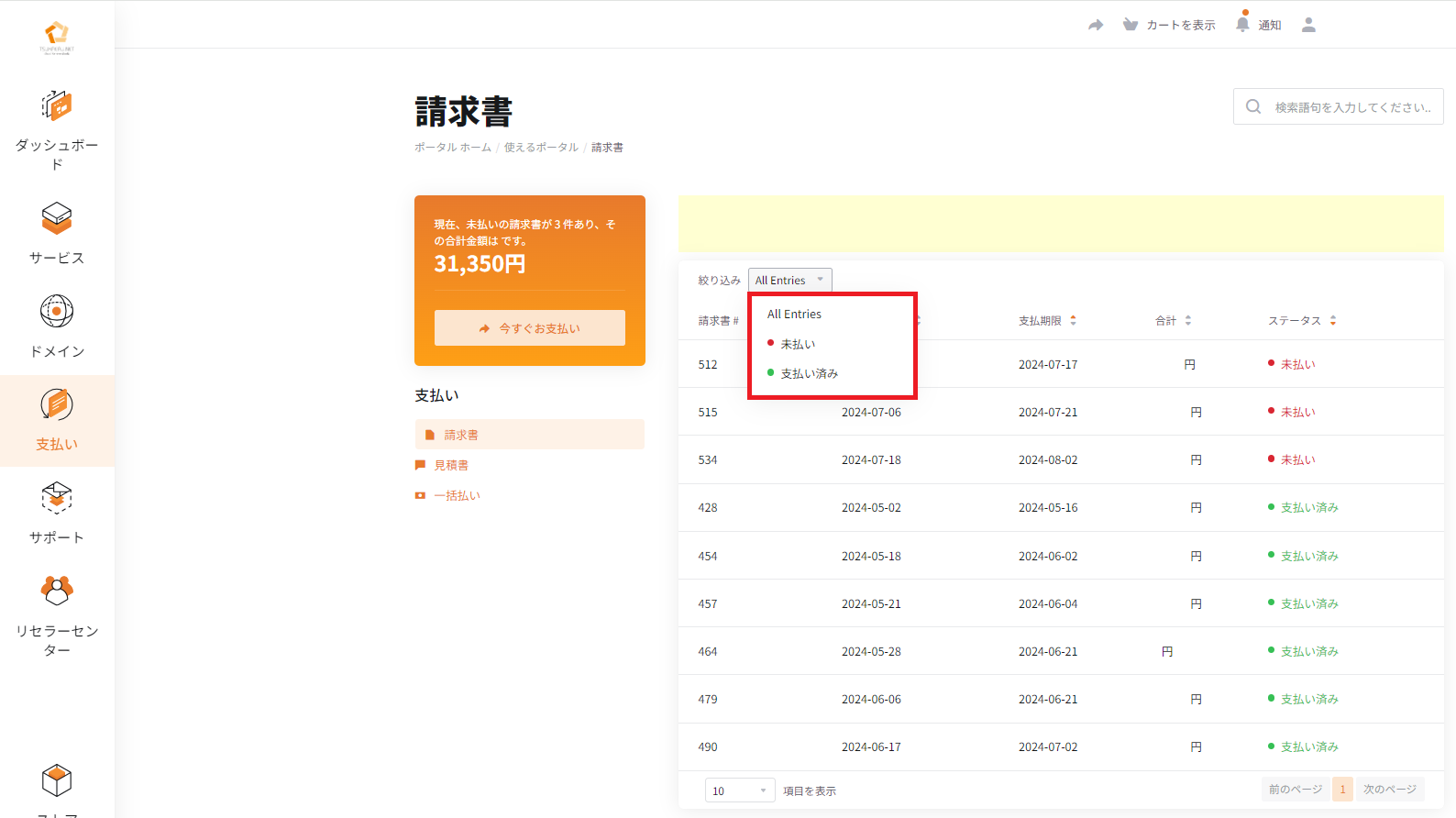
Task: Click invoice date 2024-05-28
Action: click(871, 651)
